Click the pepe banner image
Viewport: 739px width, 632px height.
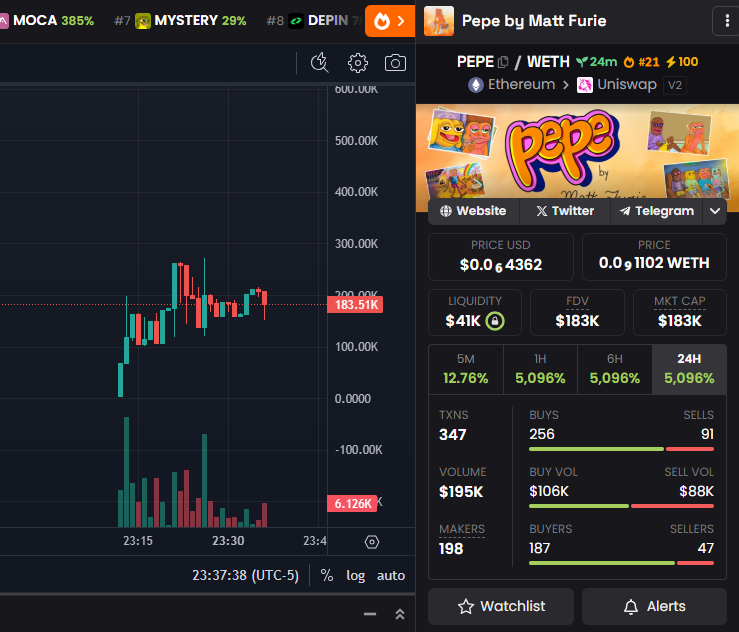tap(577, 151)
